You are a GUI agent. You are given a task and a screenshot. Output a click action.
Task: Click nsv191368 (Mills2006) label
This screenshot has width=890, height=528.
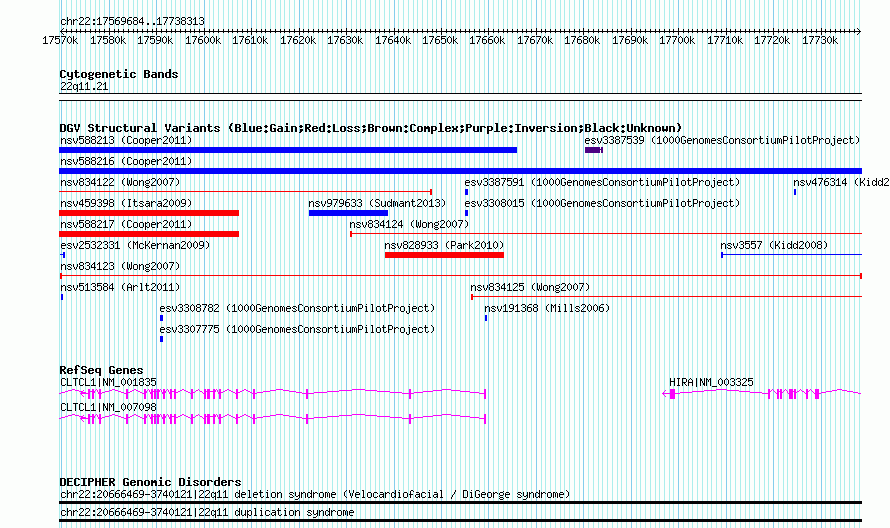tap(547, 308)
